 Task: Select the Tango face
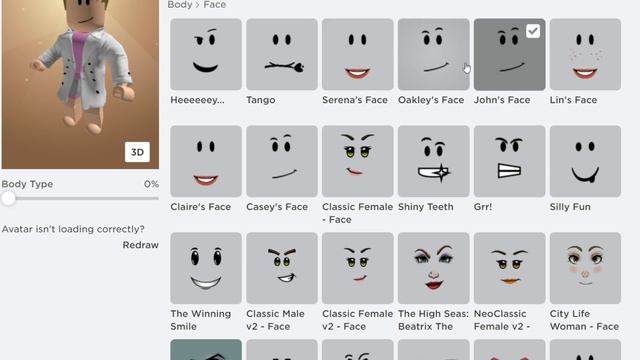pyautogui.click(x=282, y=54)
